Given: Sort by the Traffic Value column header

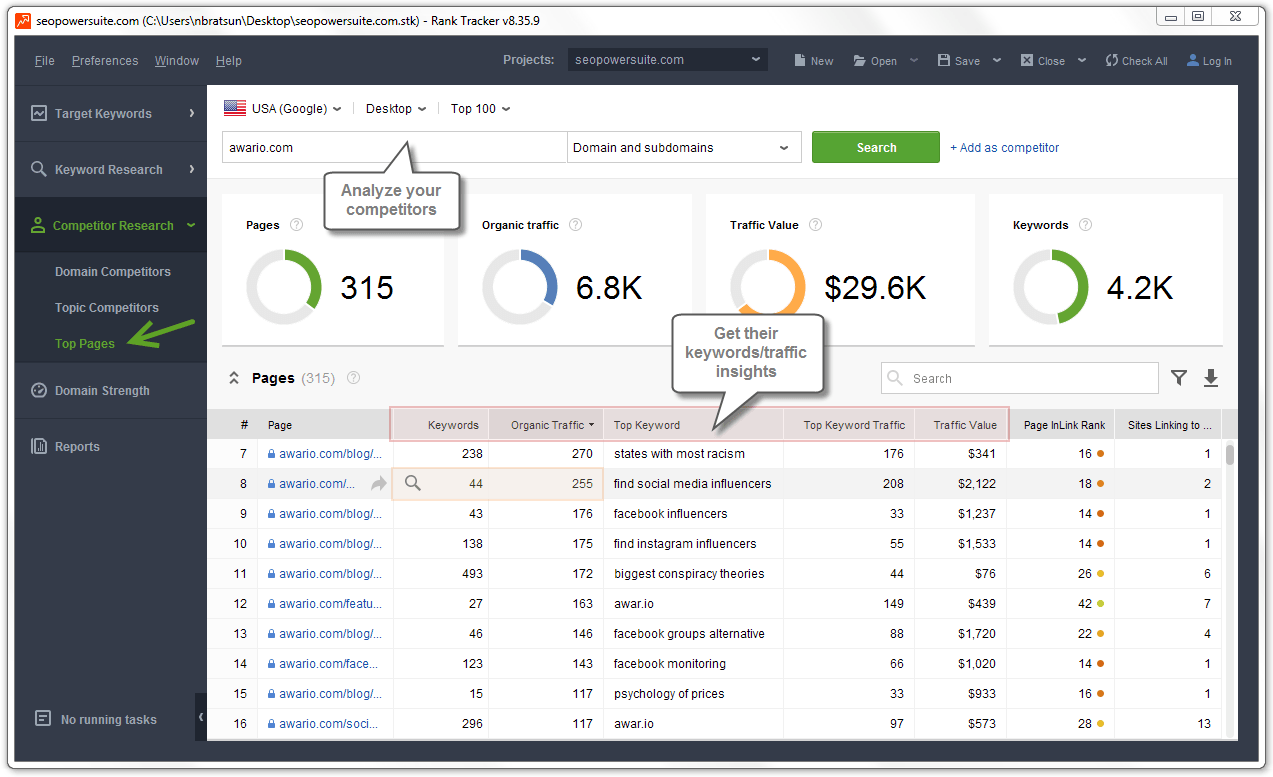Looking at the screenshot, I should point(961,425).
